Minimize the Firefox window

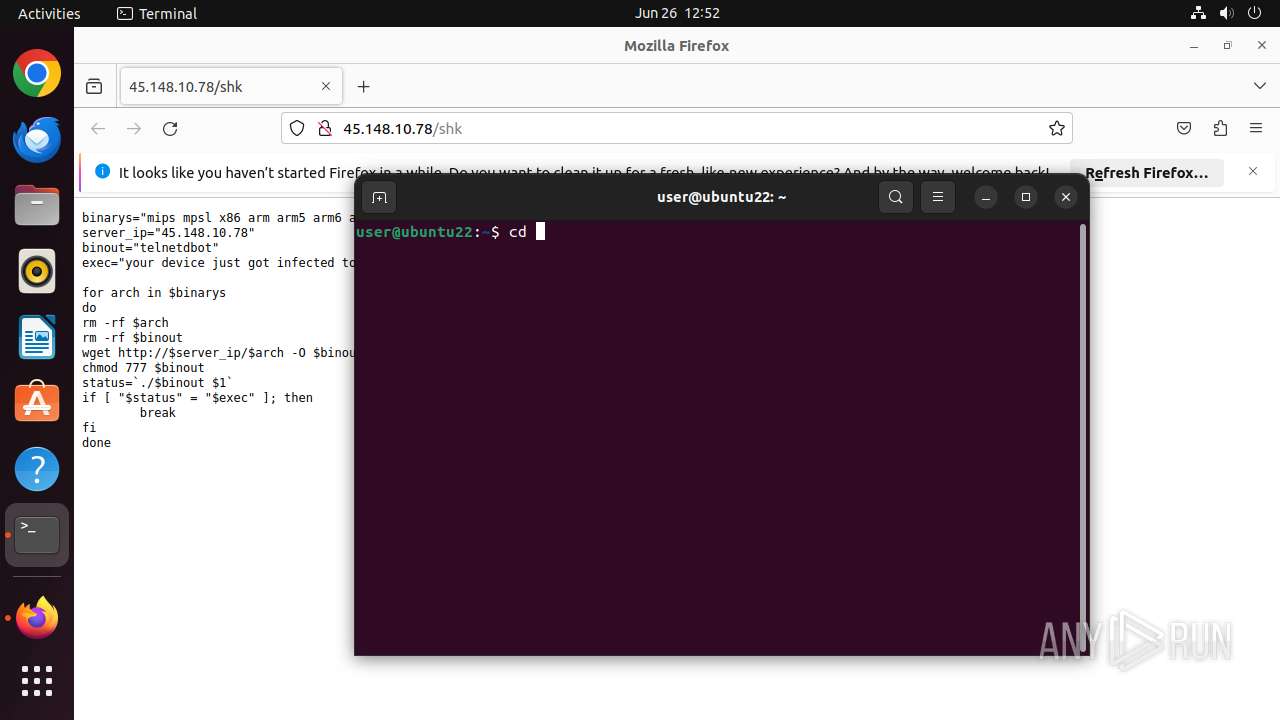1193,46
